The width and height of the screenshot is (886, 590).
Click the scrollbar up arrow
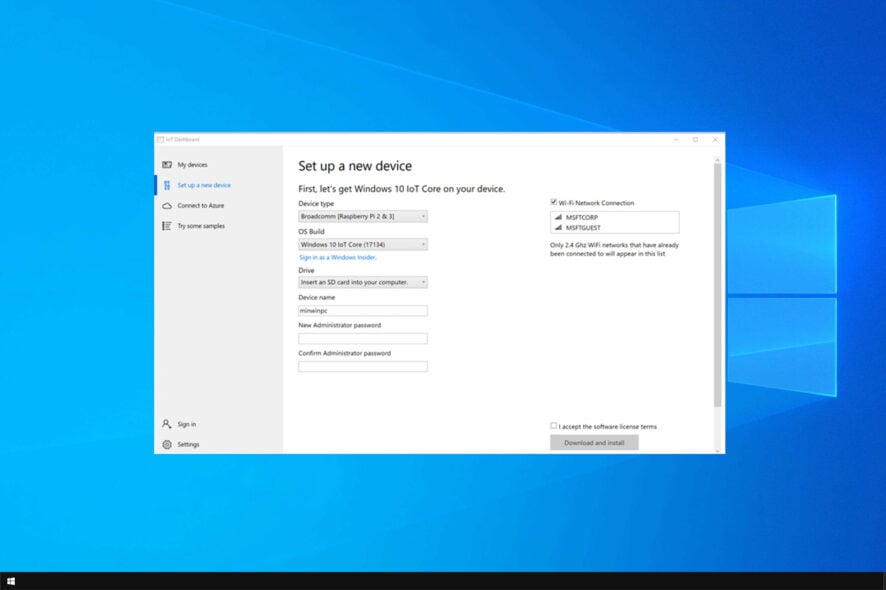(x=718, y=160)
